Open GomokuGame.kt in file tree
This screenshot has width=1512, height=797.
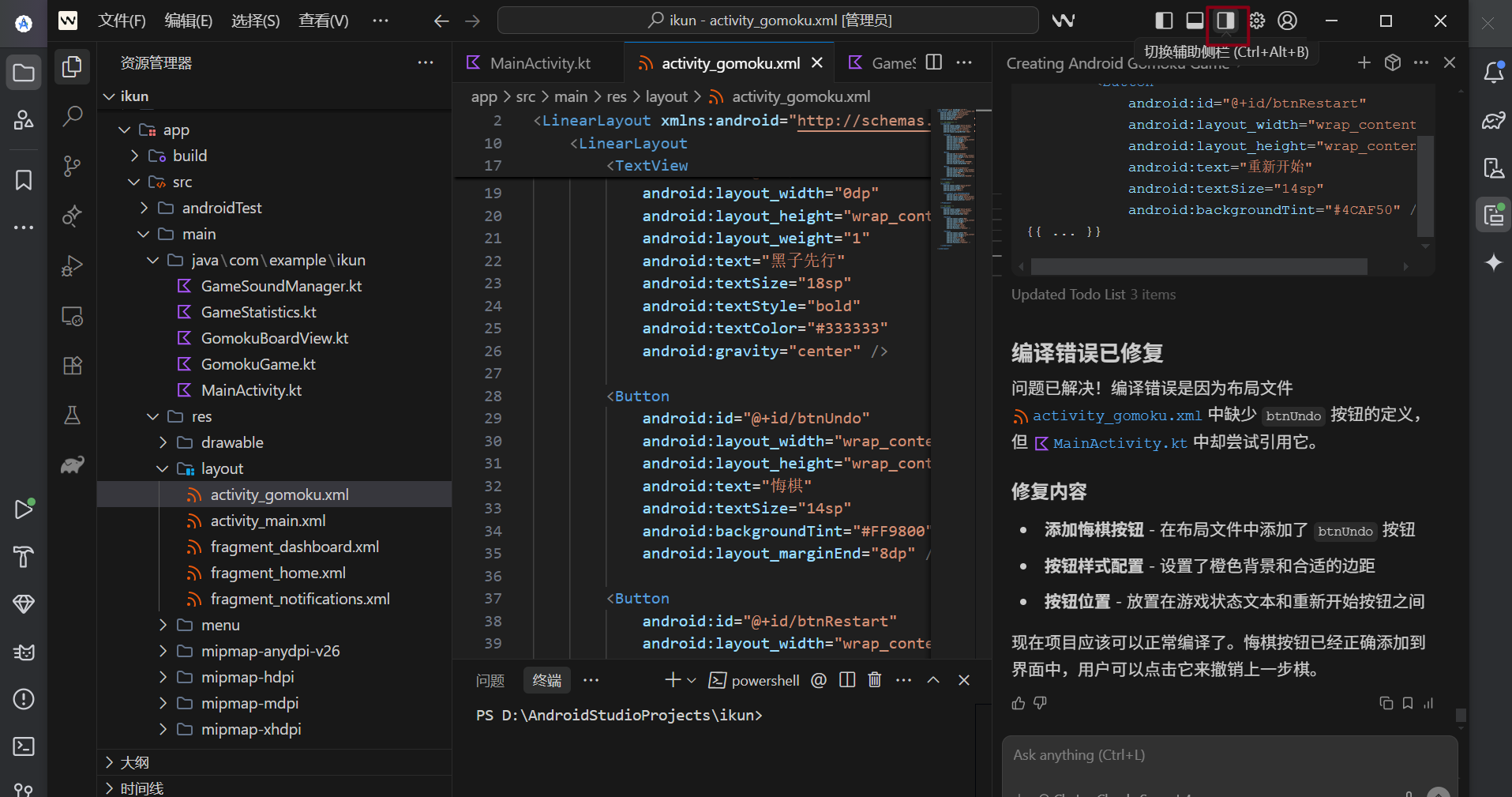[x=258, y=364]
